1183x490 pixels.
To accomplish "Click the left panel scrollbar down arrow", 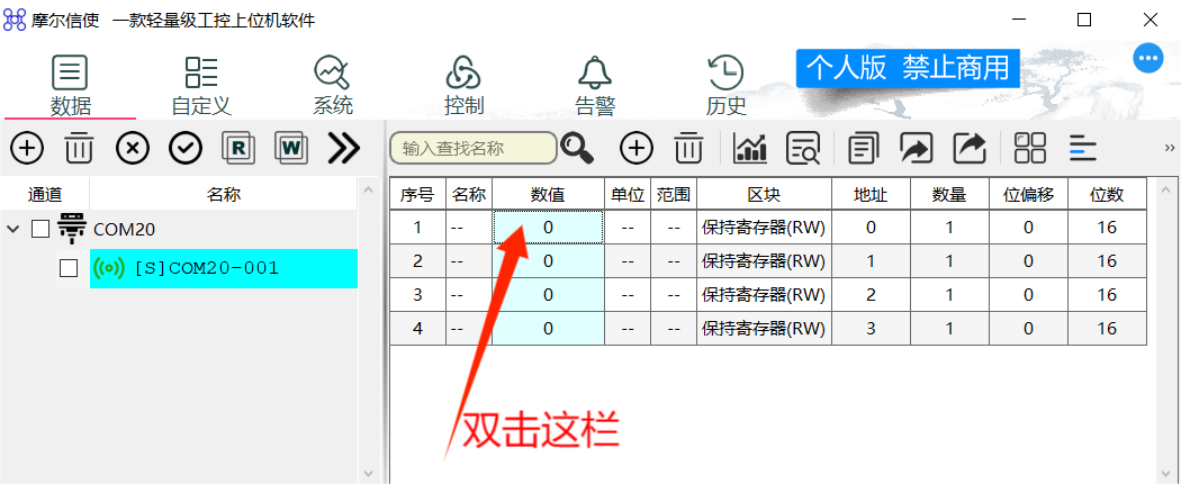I will click(368, 474).
